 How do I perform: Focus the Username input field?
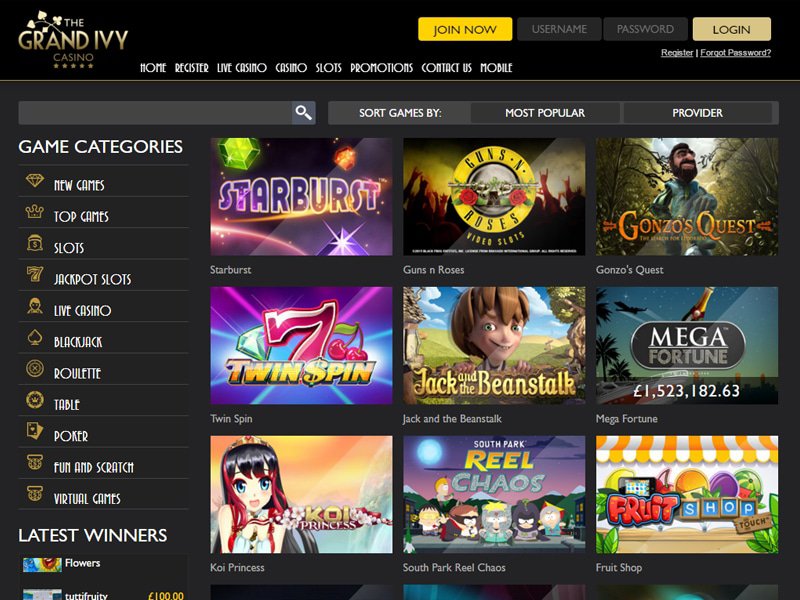559,29
